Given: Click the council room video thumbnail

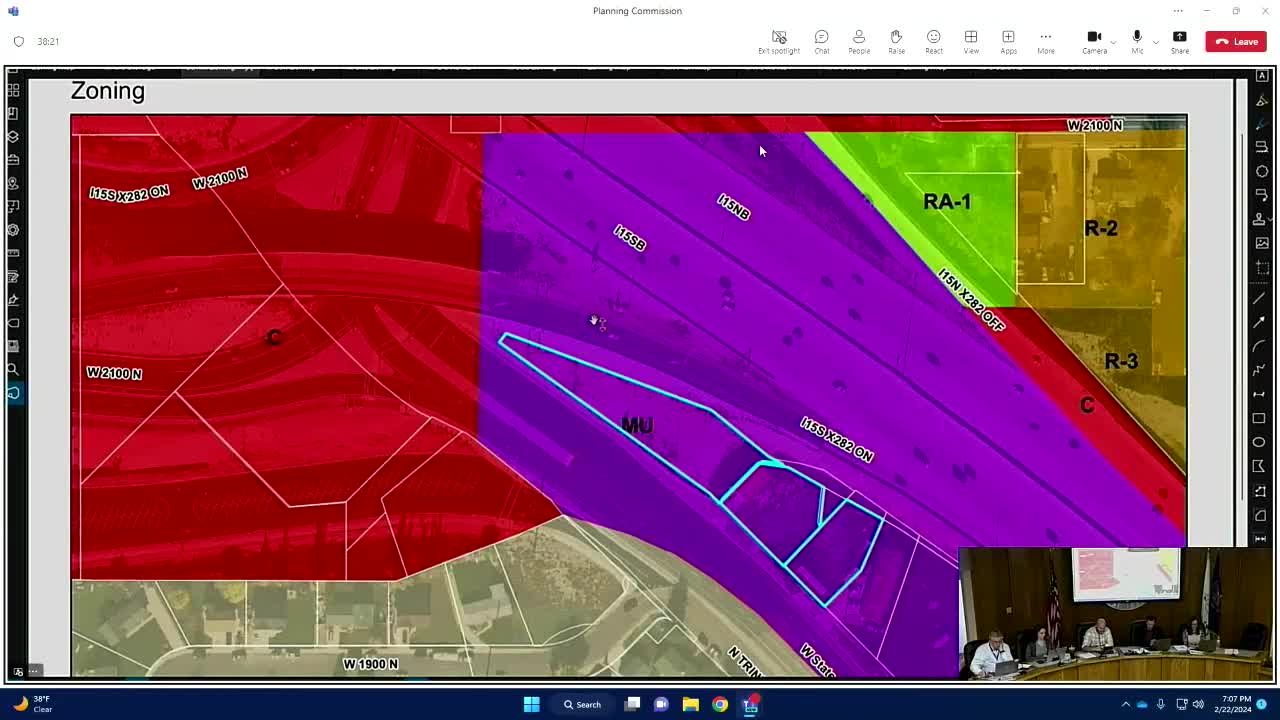Looking at the screenshot, I should click(x=1115, y=613).
